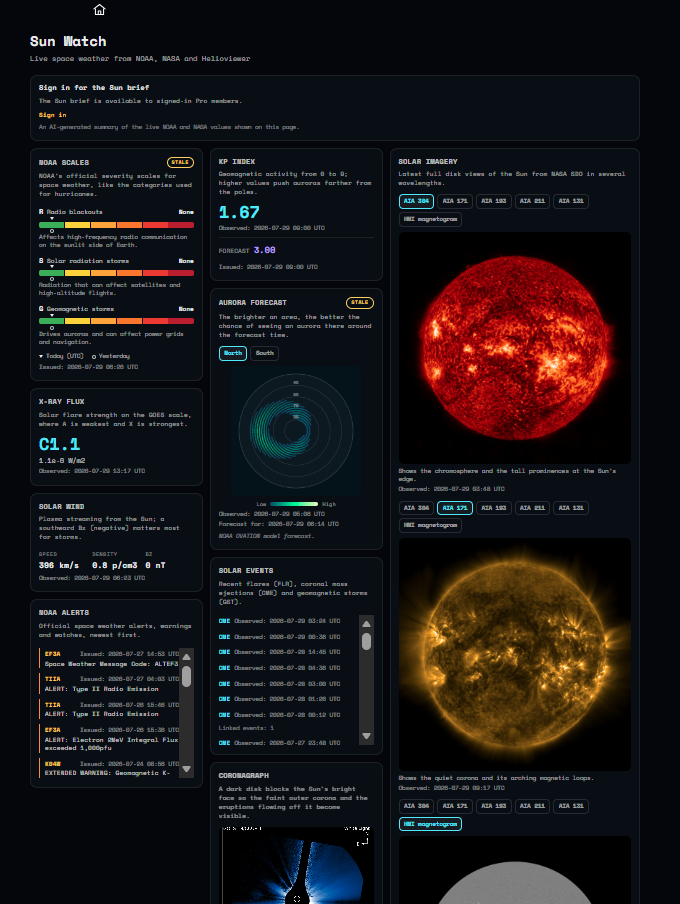This screenshot has width=680, height=904.
Task: Click the Radio blackouts severity scale bar
Action: (117, 225)
